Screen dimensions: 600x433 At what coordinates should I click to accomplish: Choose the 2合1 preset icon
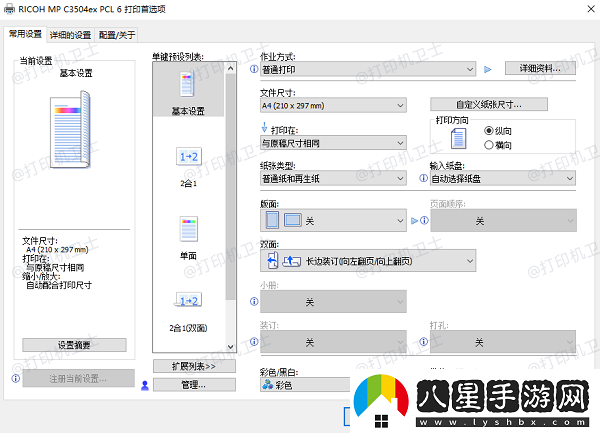point(189,156)
